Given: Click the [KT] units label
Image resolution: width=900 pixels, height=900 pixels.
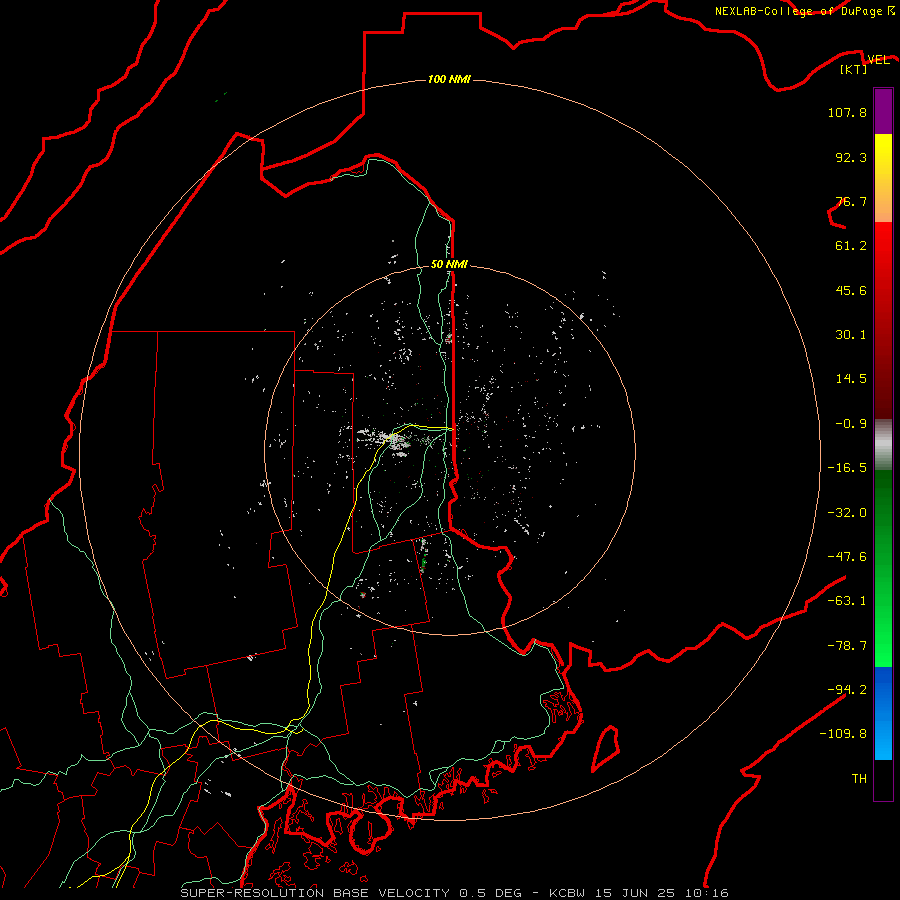Looking at the screenshot, I should click(854, 69).
